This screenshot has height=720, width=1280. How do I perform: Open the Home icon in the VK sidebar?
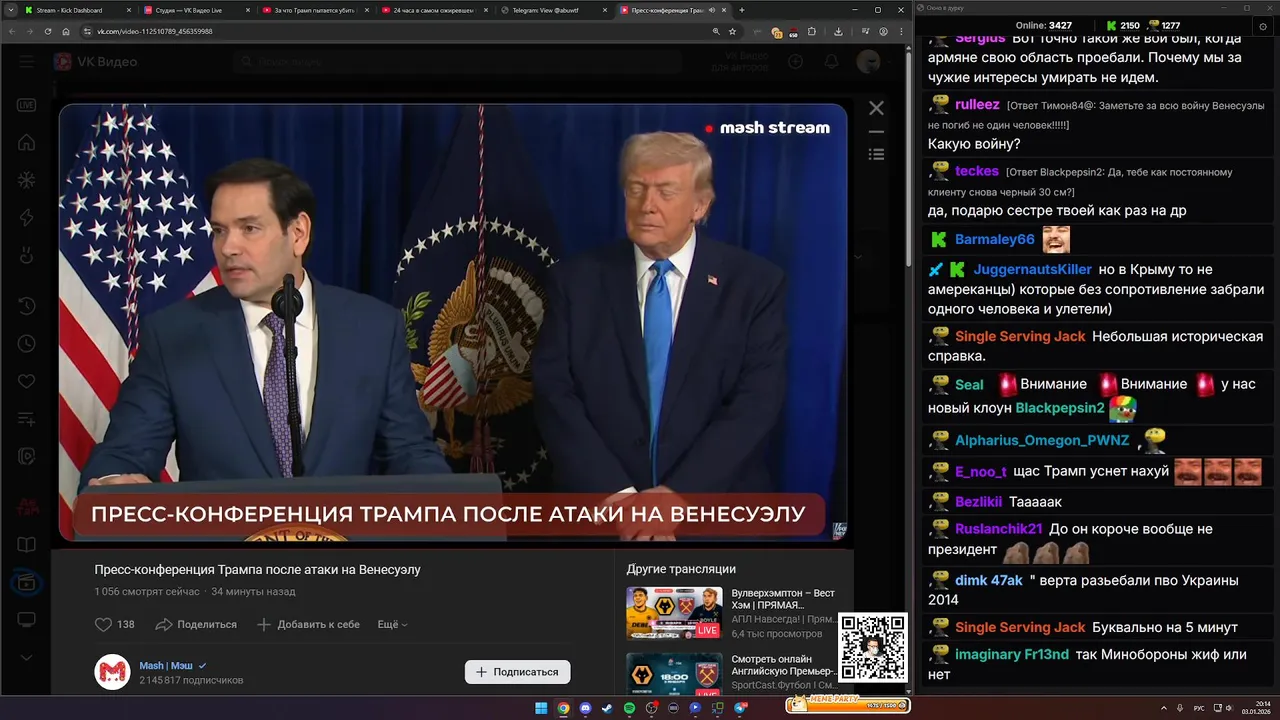point(27,142)
